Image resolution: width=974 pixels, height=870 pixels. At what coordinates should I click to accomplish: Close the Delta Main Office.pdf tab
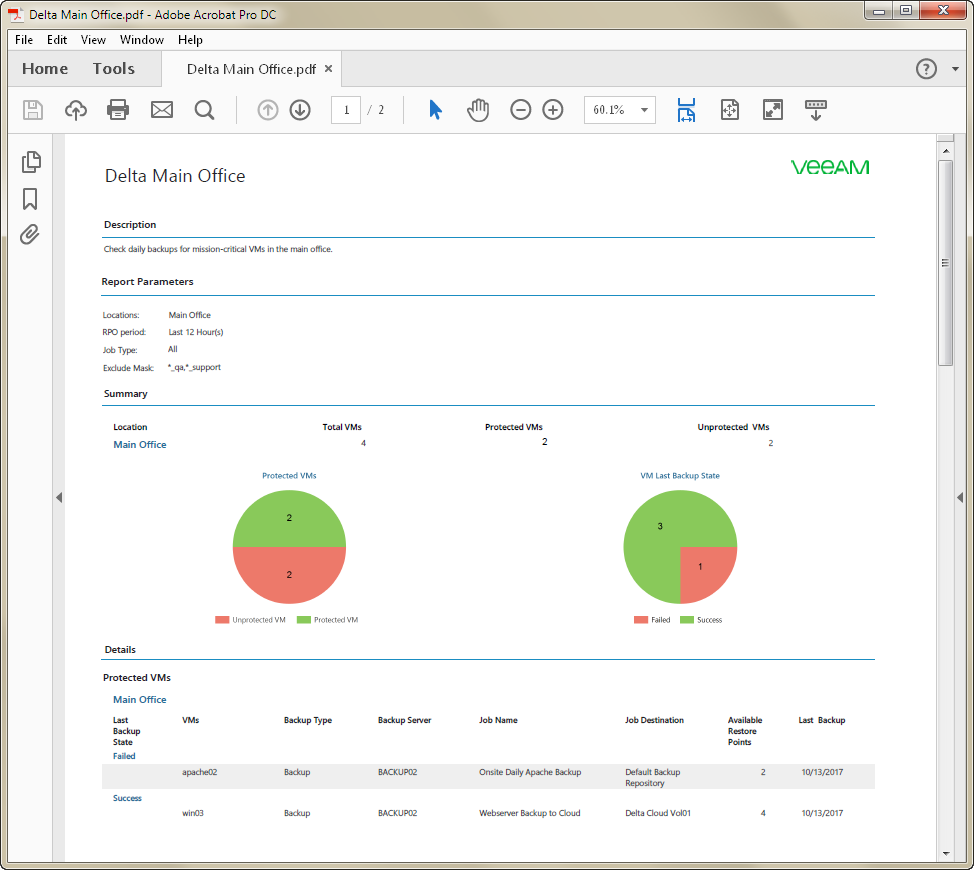(329, 68)
